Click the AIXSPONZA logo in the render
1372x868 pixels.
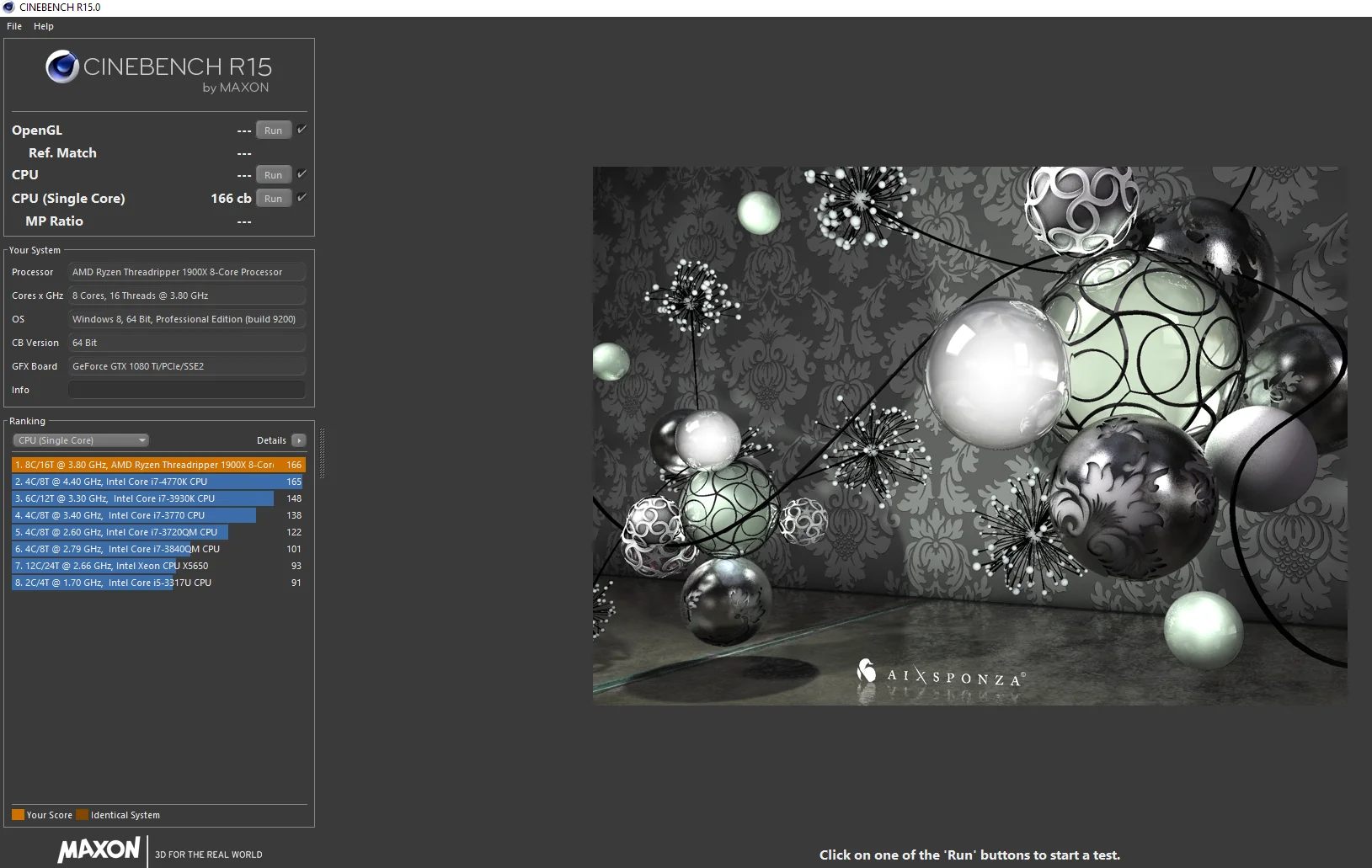(x=941, y=674)
